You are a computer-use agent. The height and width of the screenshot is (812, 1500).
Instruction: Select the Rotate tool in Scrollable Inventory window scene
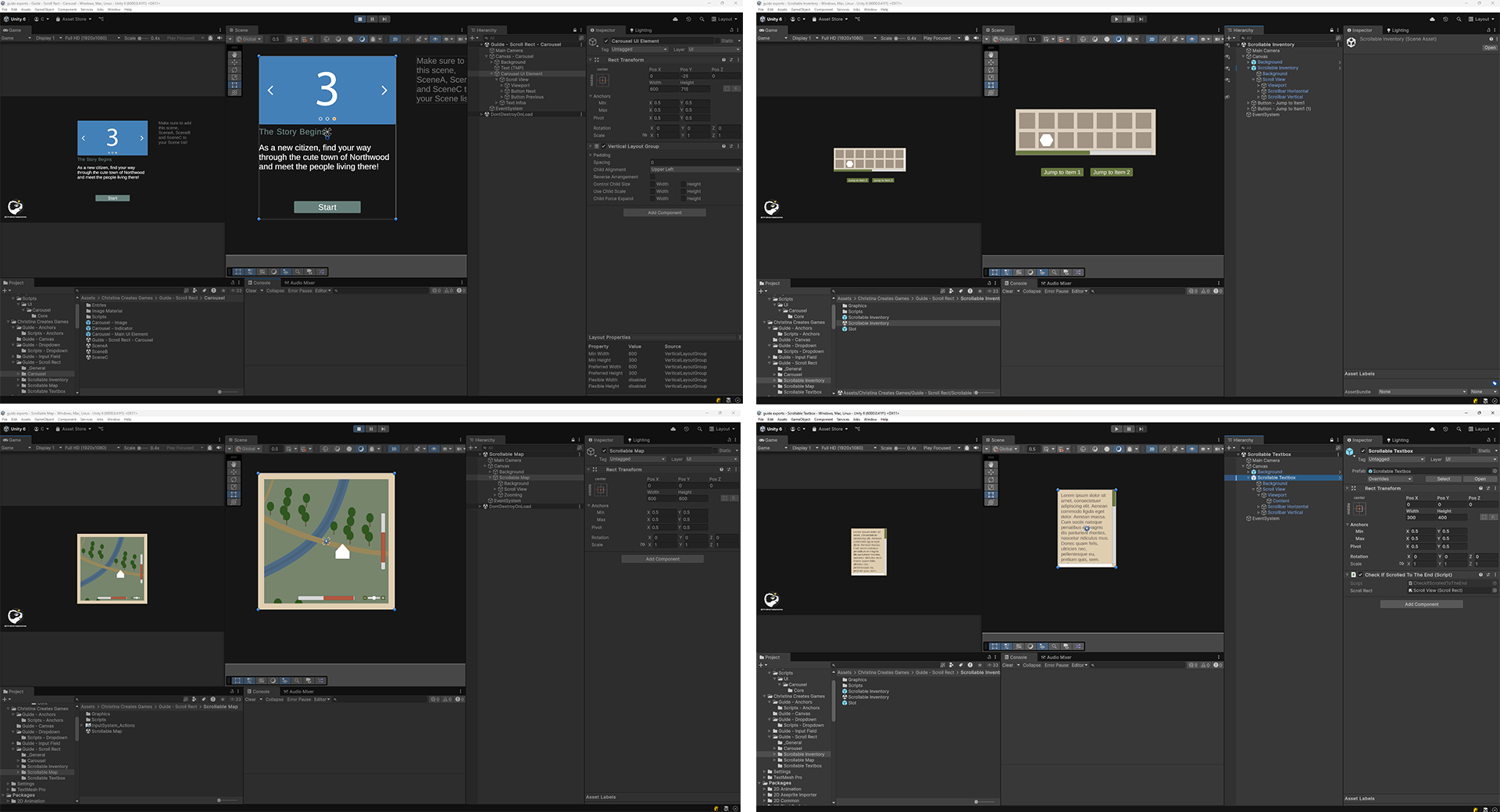pos(991,70)
